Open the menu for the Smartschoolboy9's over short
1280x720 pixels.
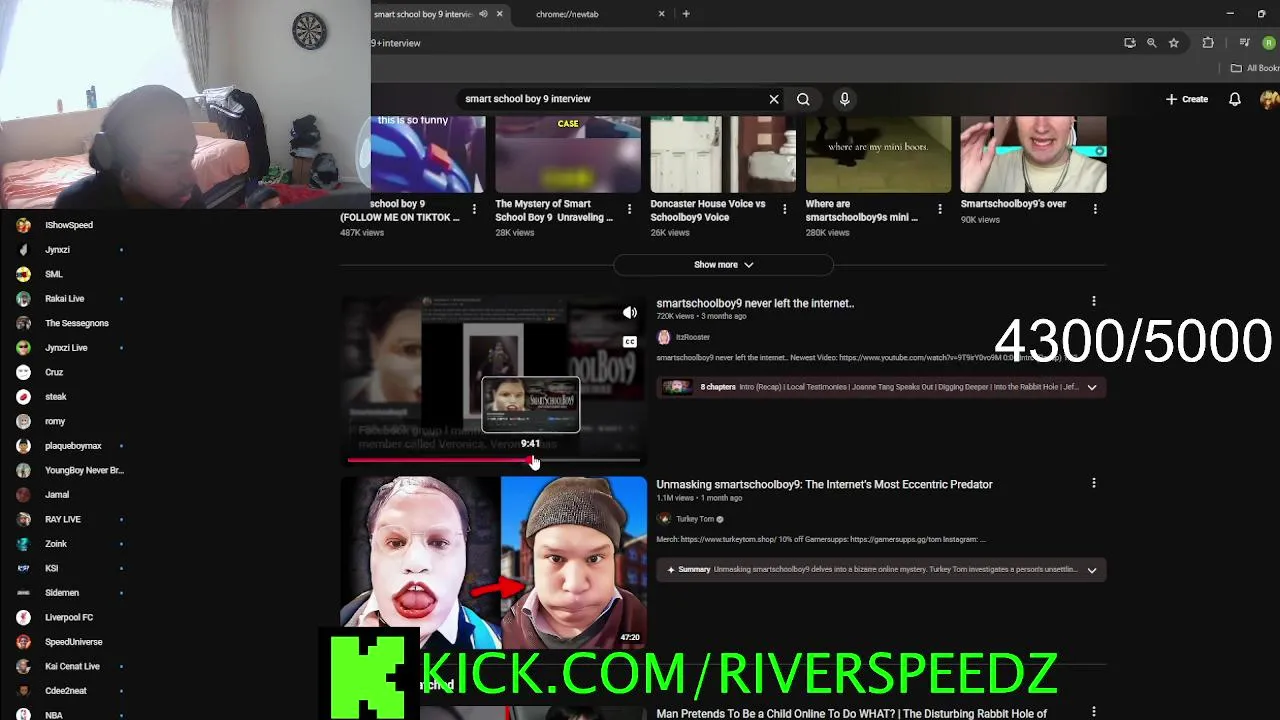[1095, 209]
